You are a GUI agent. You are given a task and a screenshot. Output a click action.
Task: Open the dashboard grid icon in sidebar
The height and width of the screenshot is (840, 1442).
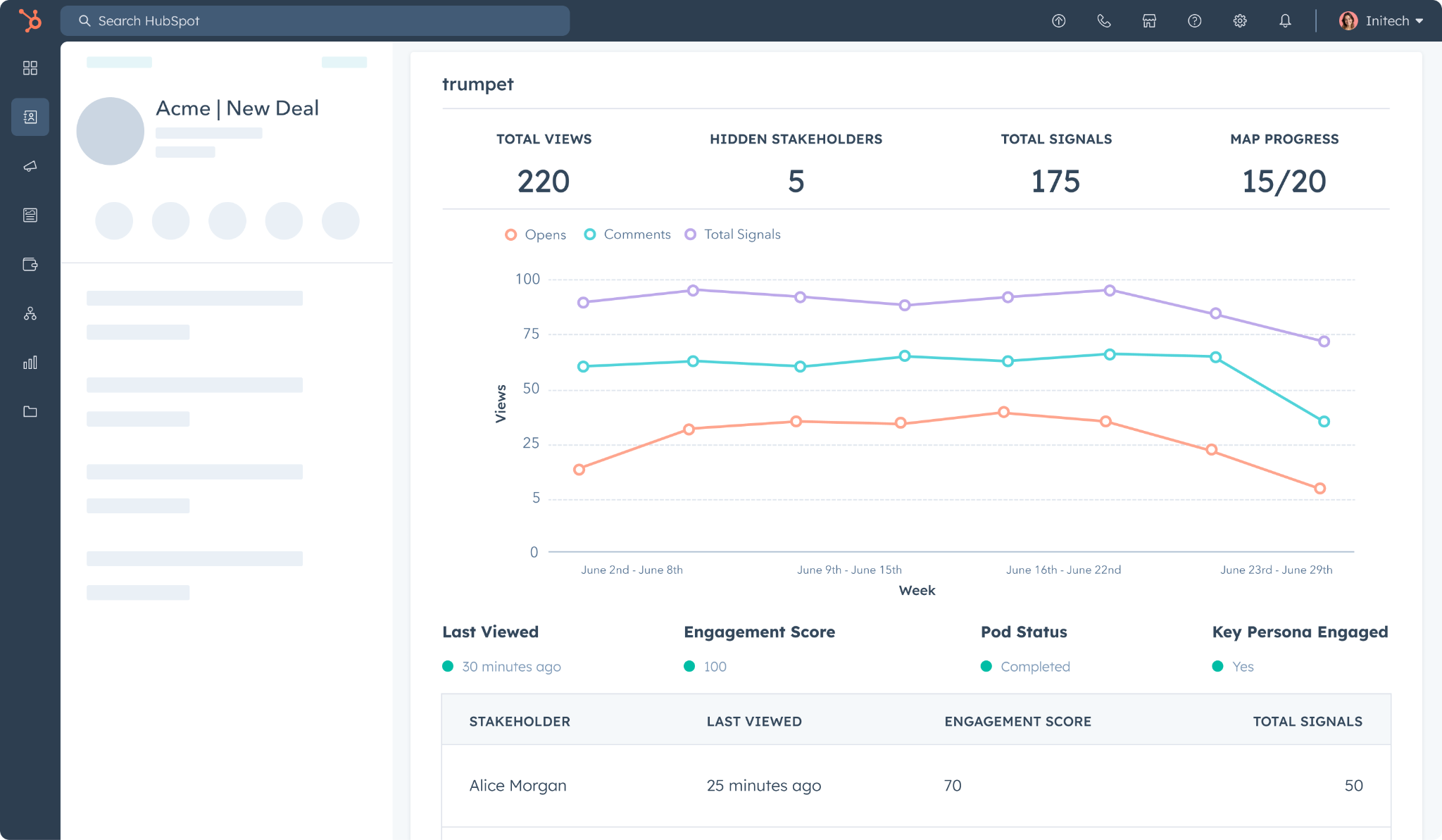click(30, 68)
